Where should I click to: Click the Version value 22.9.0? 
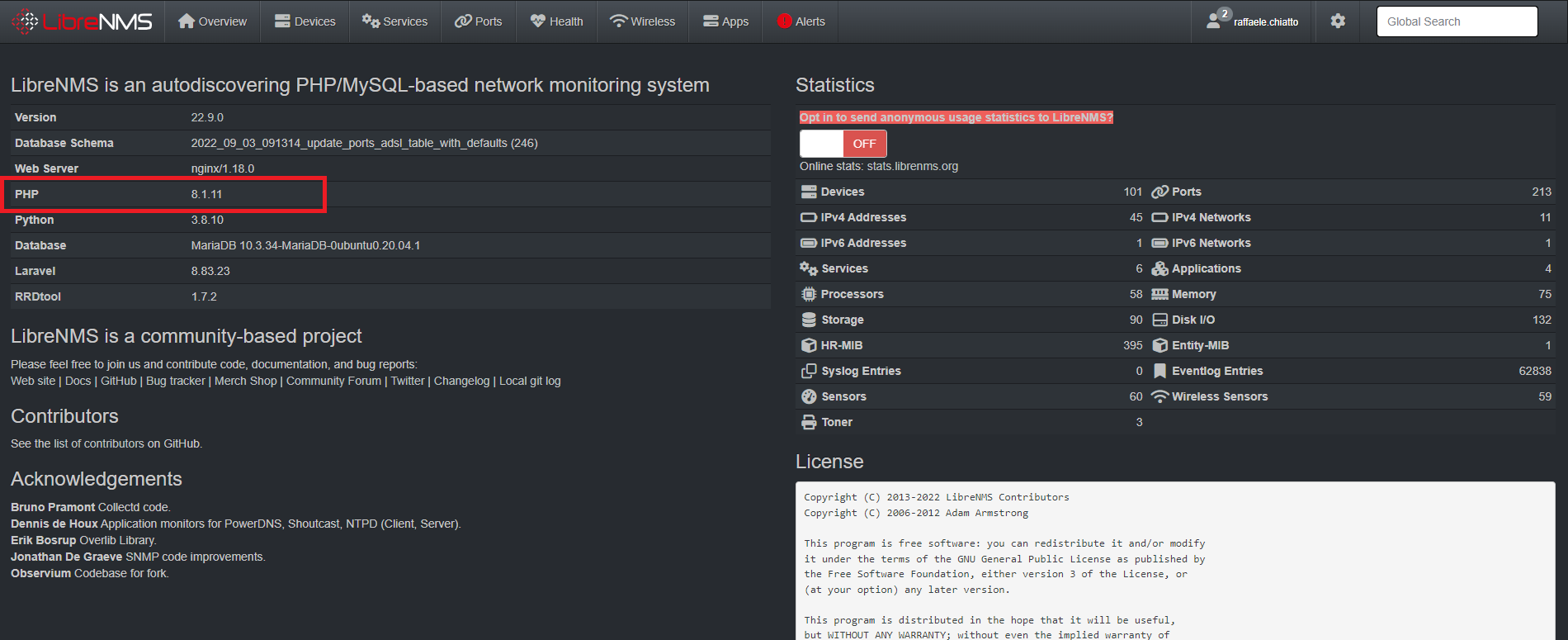pos(207,117)
